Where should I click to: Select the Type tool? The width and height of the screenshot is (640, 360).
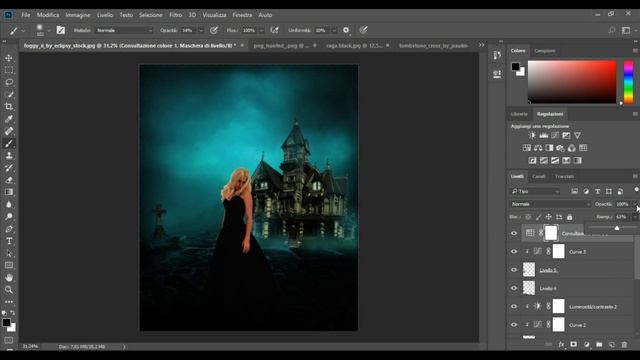(9, 241)
